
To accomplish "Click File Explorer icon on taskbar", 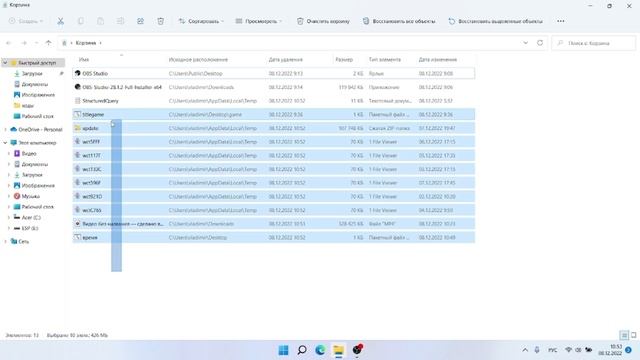I will point(338,350).
